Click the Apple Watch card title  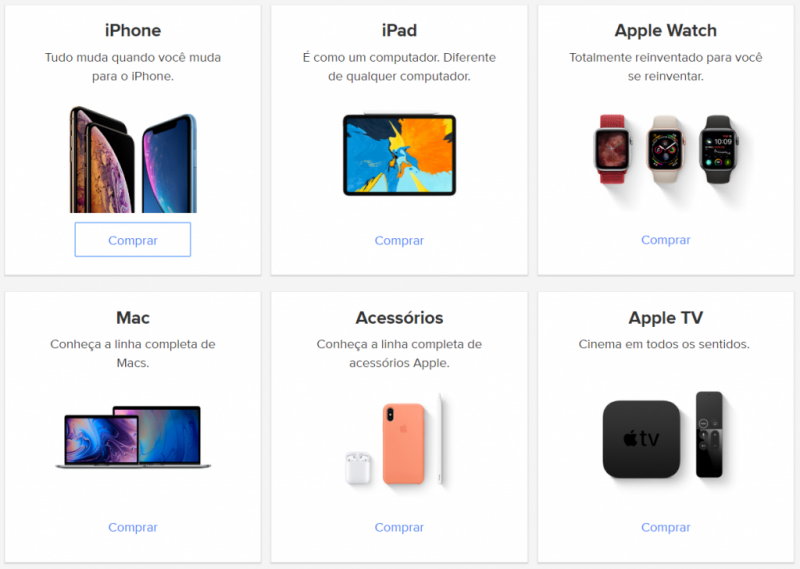pos(665,31)
